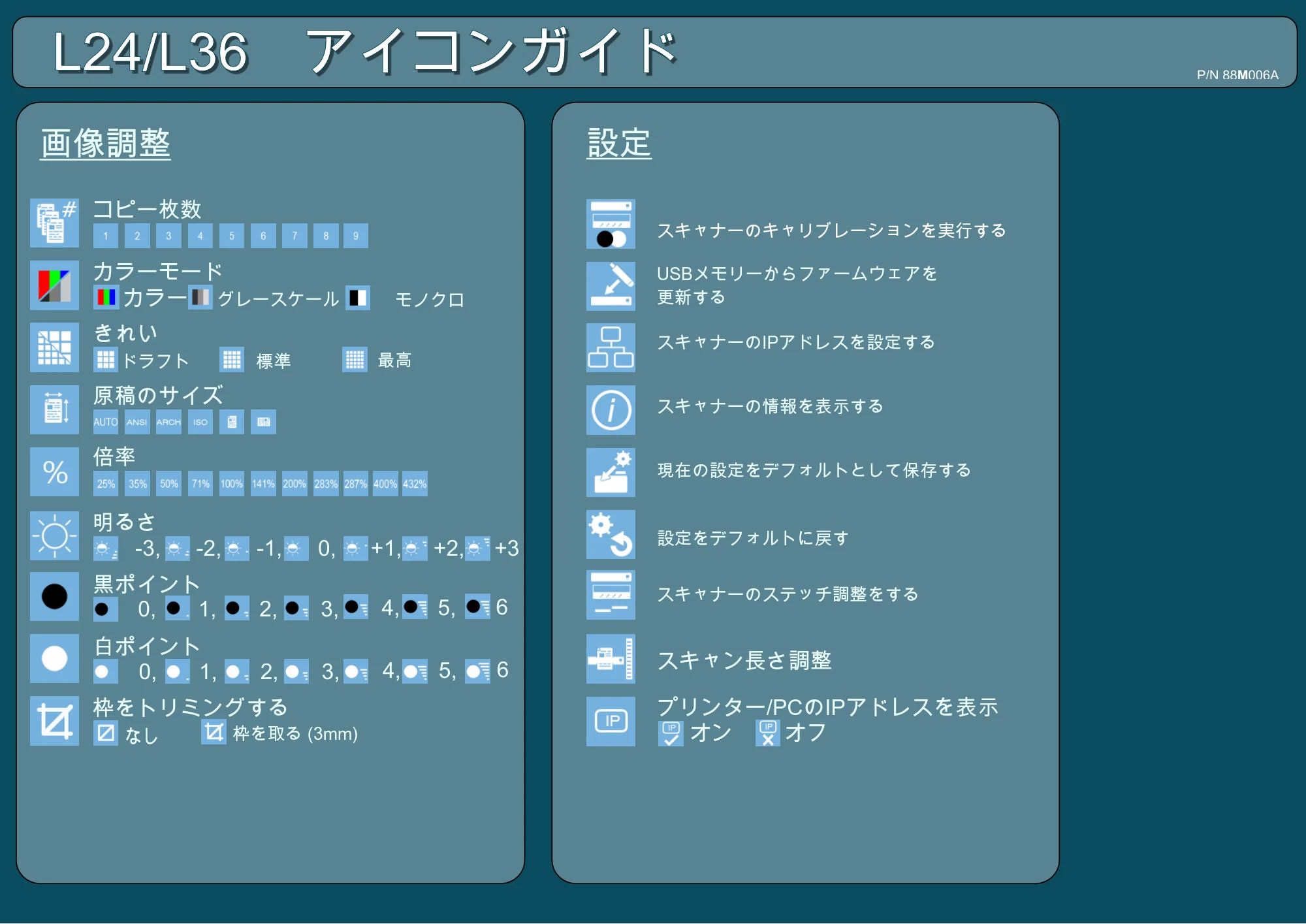
Task: Click the ISO original size tile
Action: click(x=200, y=422)
